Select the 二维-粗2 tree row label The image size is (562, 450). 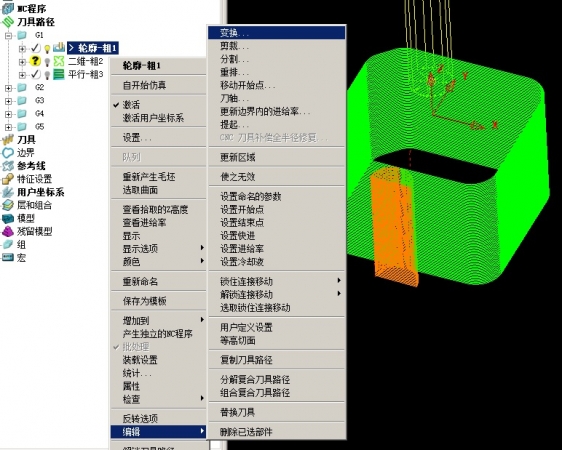tap(86, 61)
